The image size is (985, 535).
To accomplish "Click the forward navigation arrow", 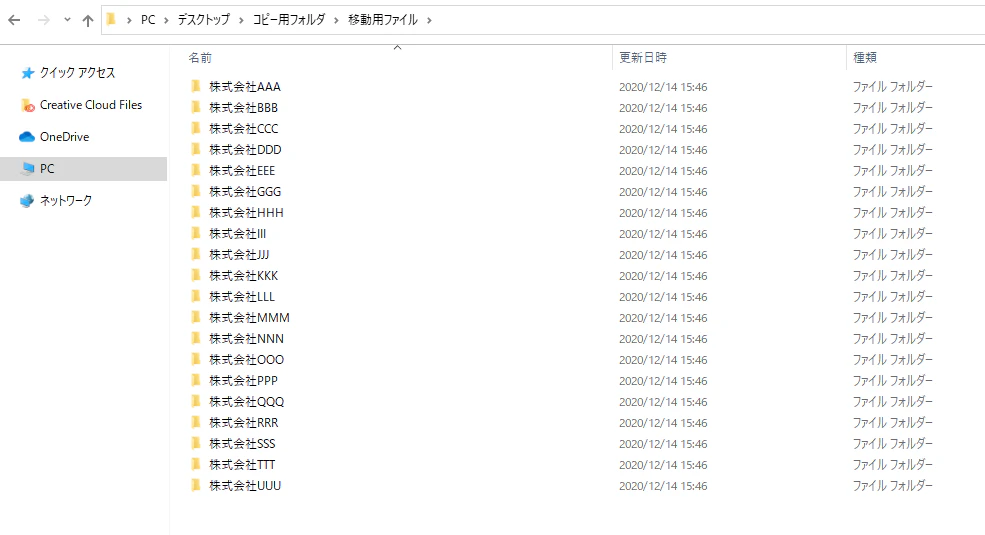I will (x=43, y=20).
